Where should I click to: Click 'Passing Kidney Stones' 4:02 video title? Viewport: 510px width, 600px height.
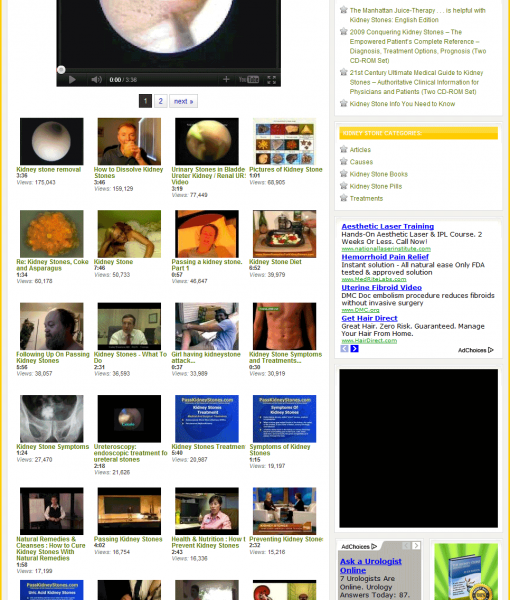coord(128,539)
